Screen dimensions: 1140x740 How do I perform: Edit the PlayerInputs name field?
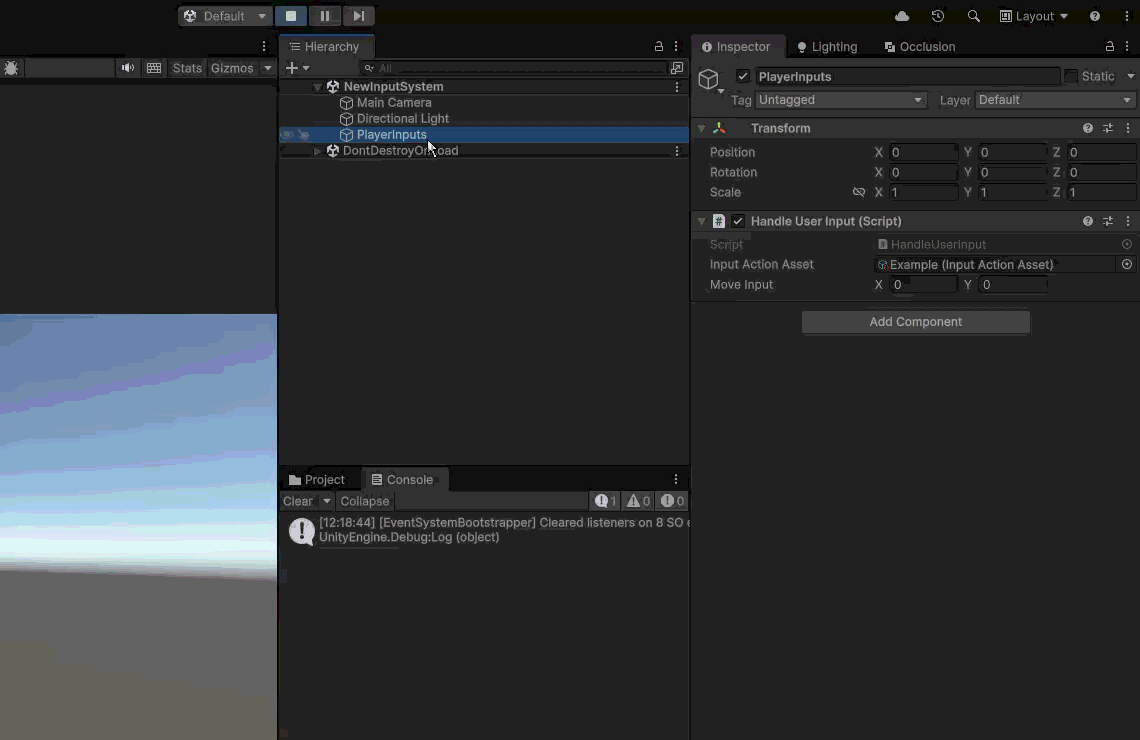[907, 76]
